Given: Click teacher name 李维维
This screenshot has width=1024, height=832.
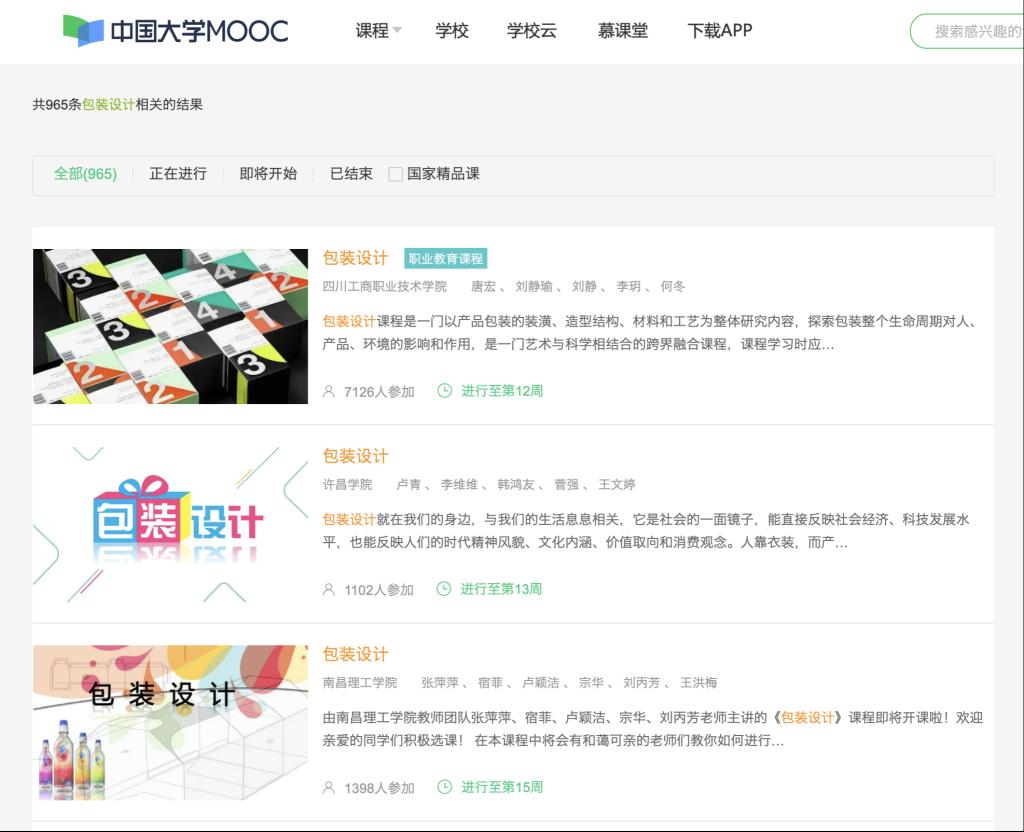Looking at the screenshot, I should coord(459,485).
